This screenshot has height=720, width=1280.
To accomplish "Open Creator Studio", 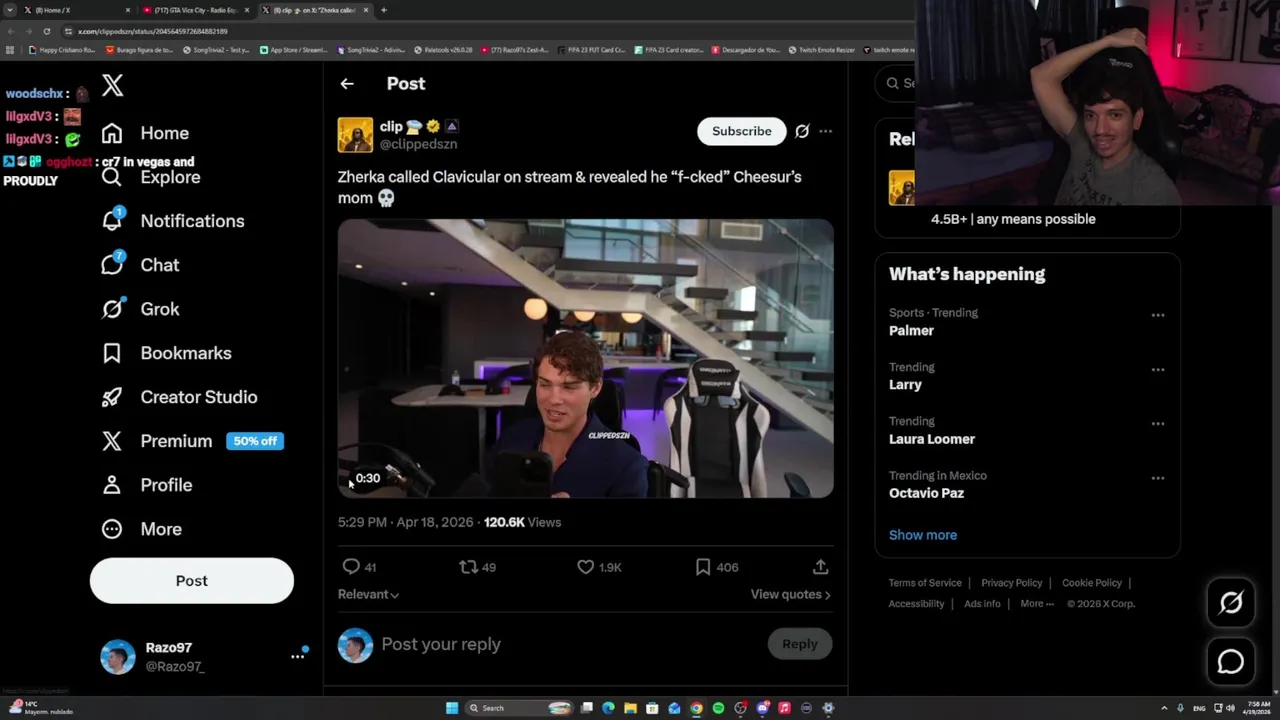I will click(179, 397).
